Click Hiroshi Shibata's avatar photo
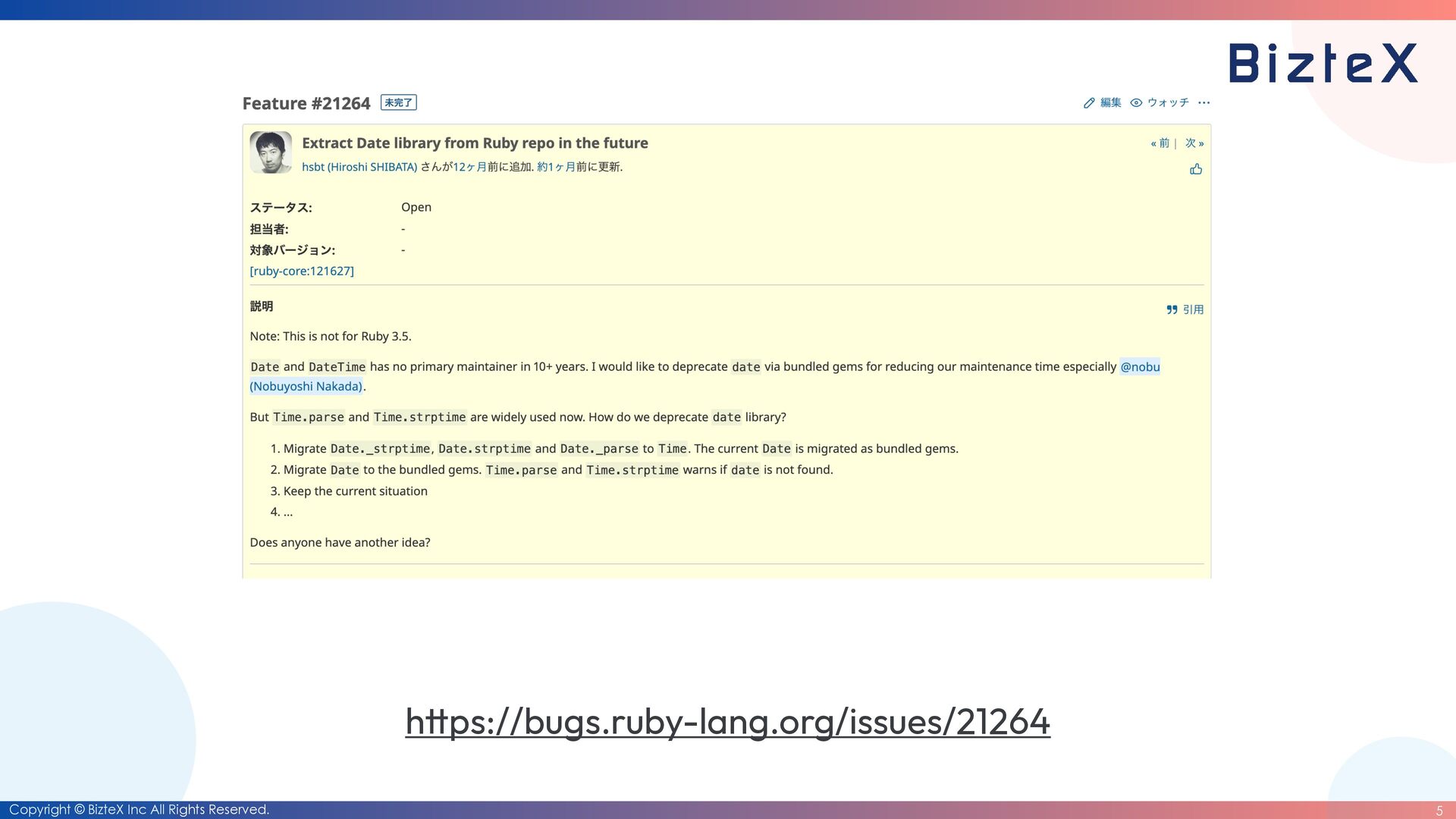1456x819 pixels. click(x=271, y=152)
